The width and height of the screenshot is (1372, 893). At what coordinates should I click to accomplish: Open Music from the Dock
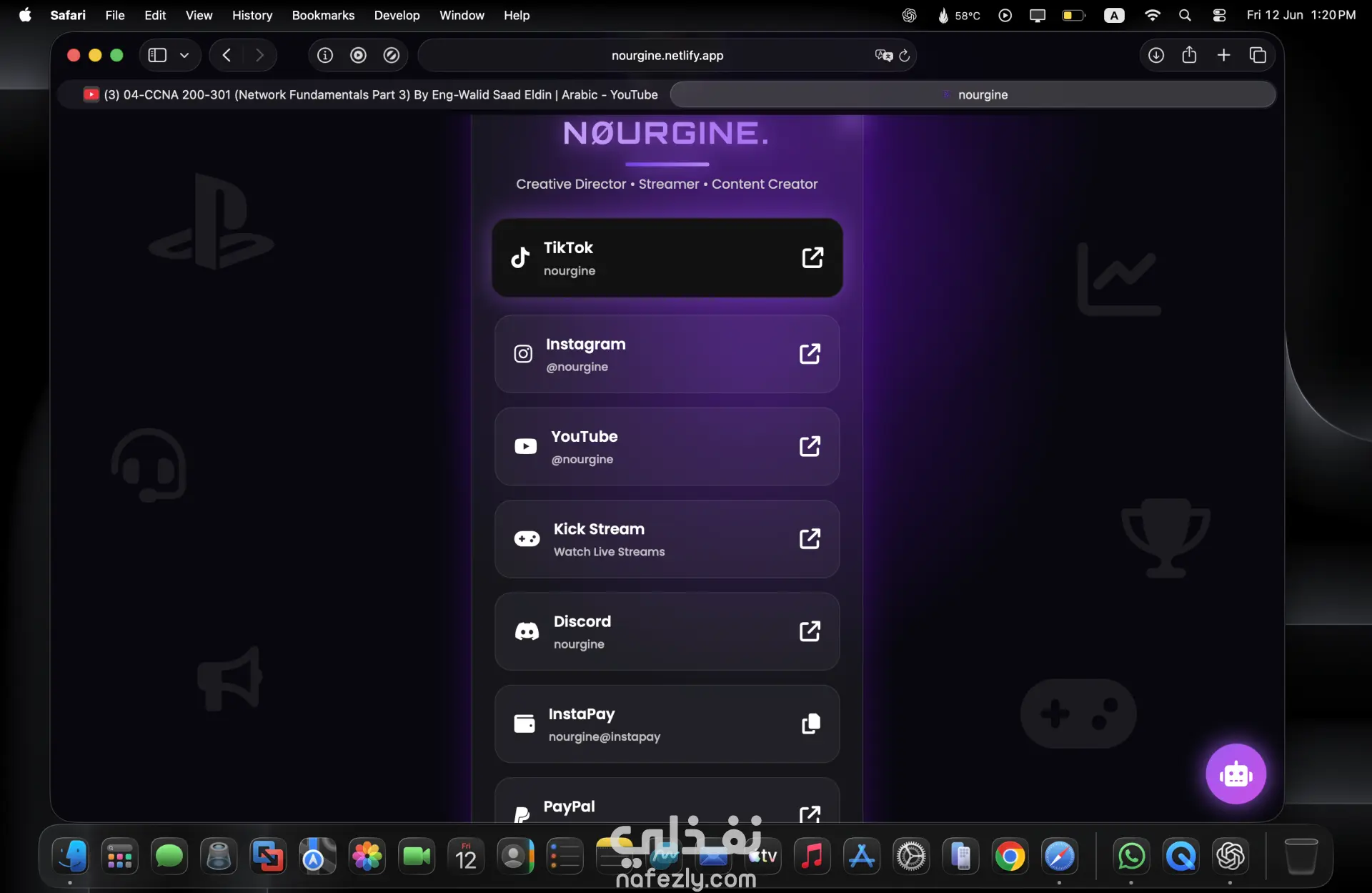[x=812, y=856]
